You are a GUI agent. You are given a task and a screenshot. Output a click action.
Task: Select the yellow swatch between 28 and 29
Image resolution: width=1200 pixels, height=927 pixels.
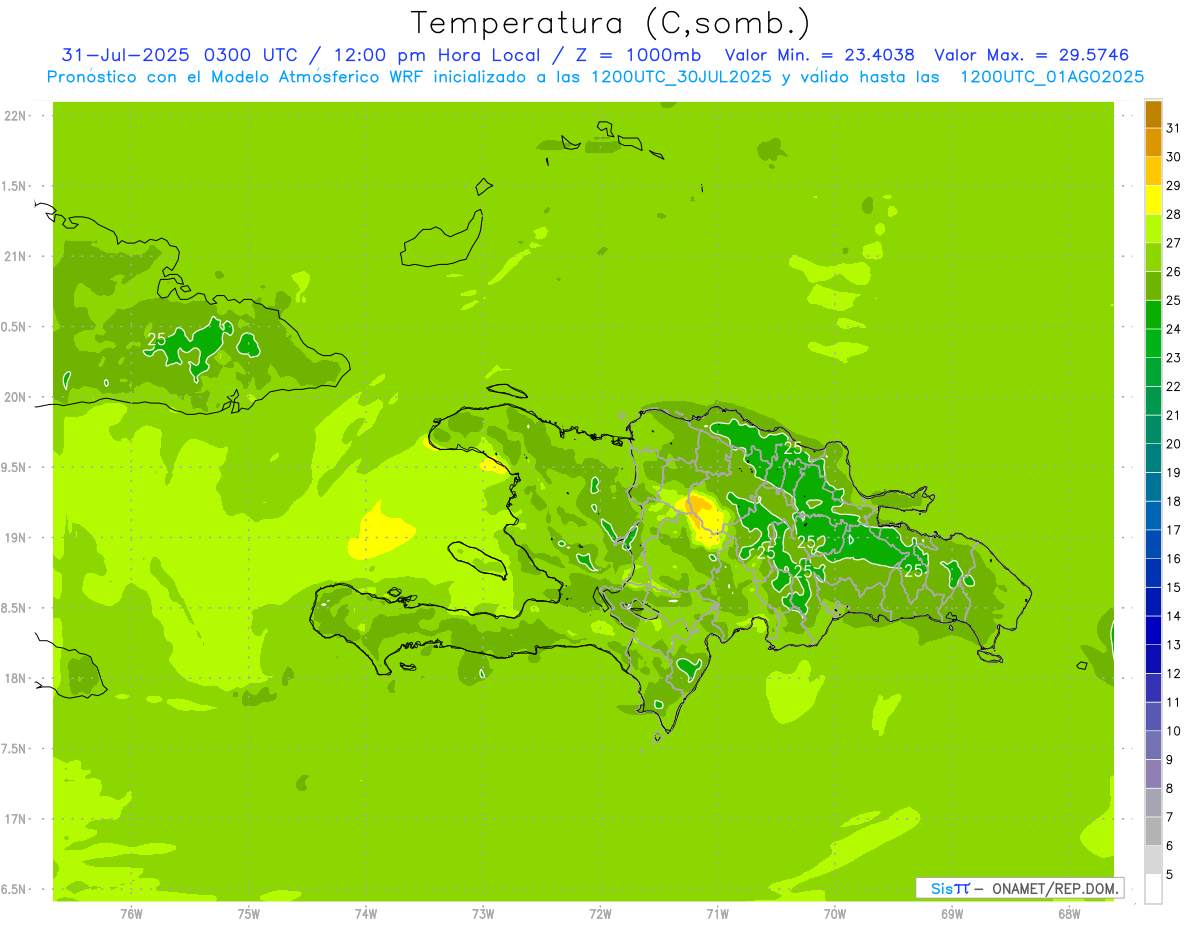click(x=1153, y=200)
